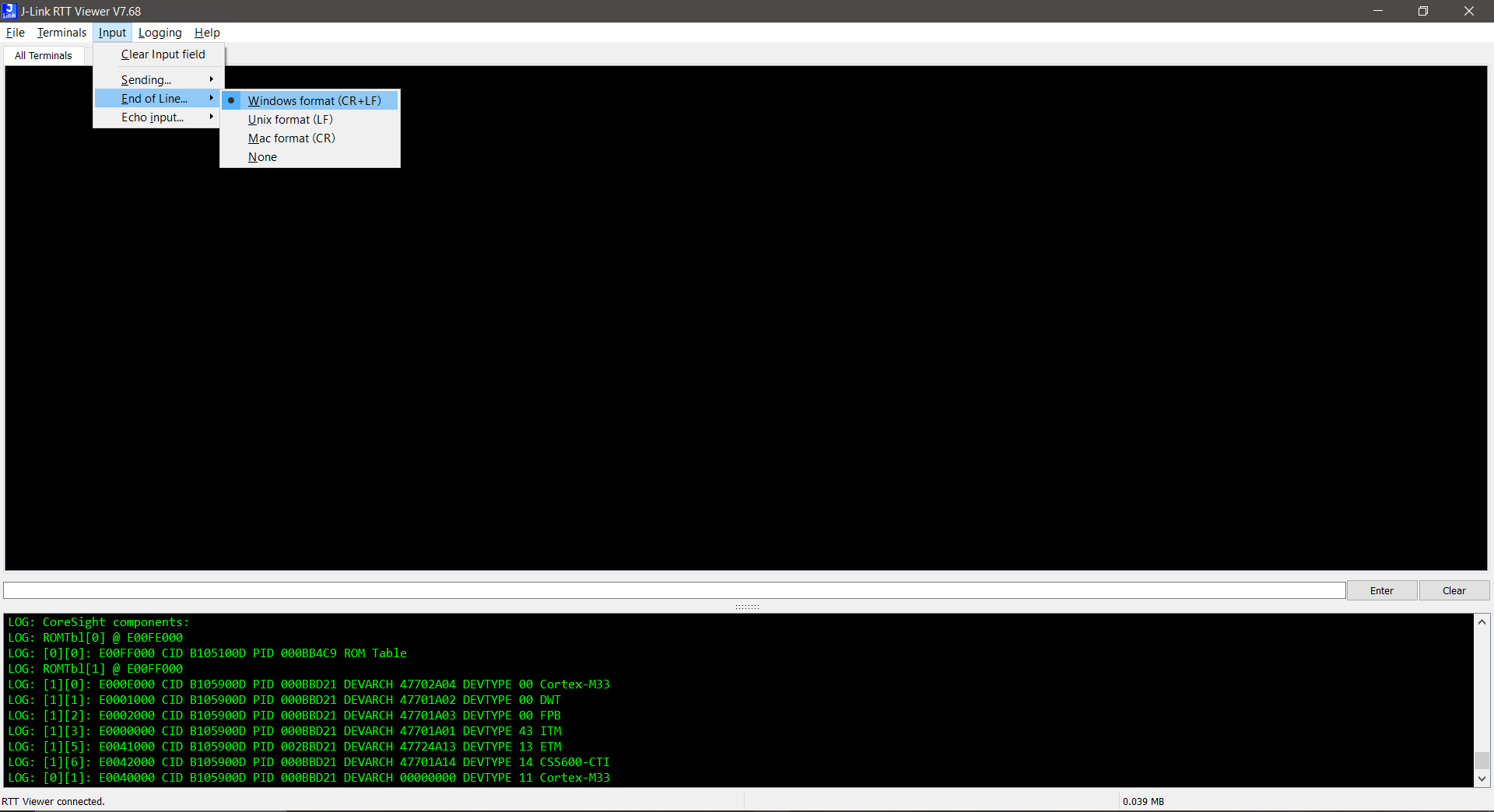Screen dimensions: 1494x812
Task: Confirm Windows format (CR+LF) selection
Action: tap(314, 100)
